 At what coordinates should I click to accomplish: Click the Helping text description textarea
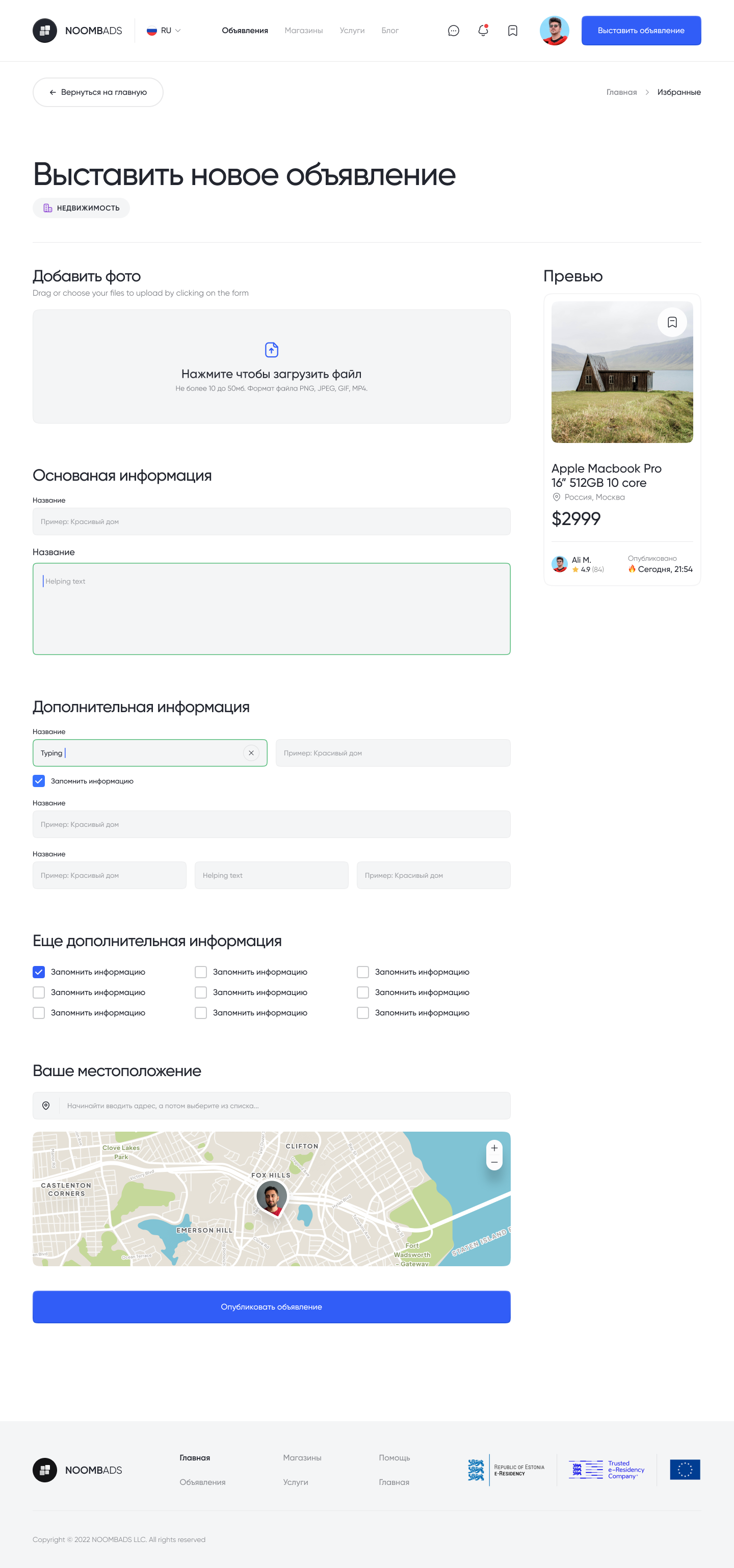pos(272,609)
